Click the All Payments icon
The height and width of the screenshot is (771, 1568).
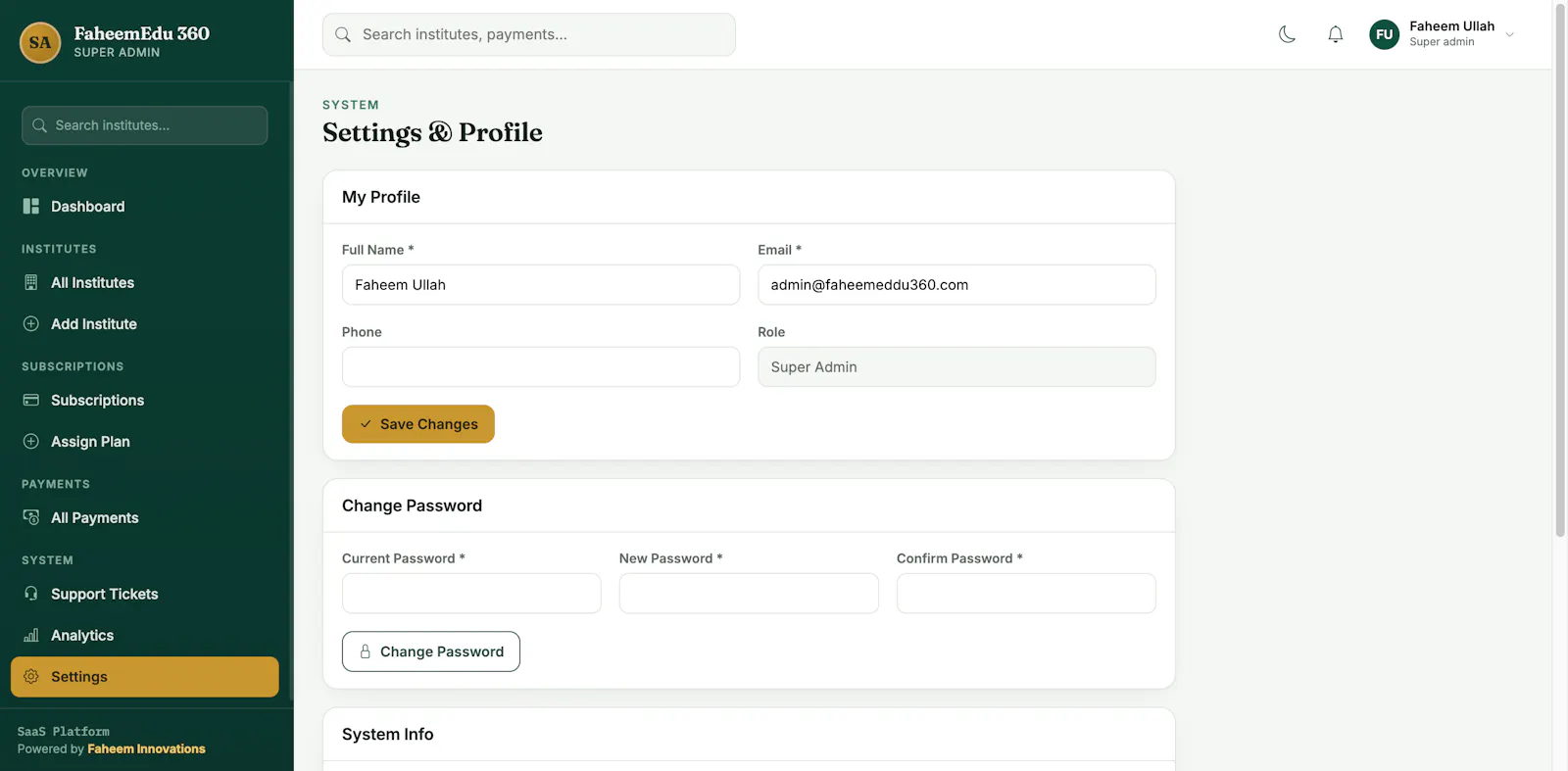(x=31, y=517)
